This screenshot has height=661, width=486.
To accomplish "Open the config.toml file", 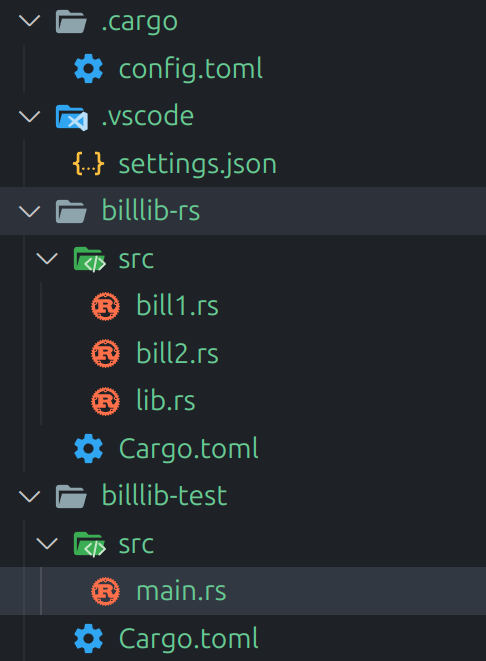I will (x=191, y=69).
